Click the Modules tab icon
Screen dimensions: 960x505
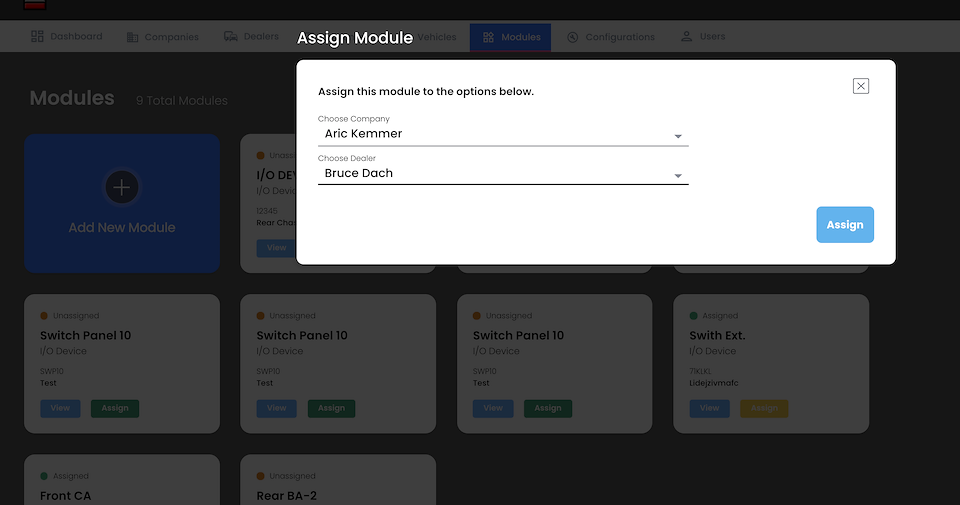(x=488, y=37)
